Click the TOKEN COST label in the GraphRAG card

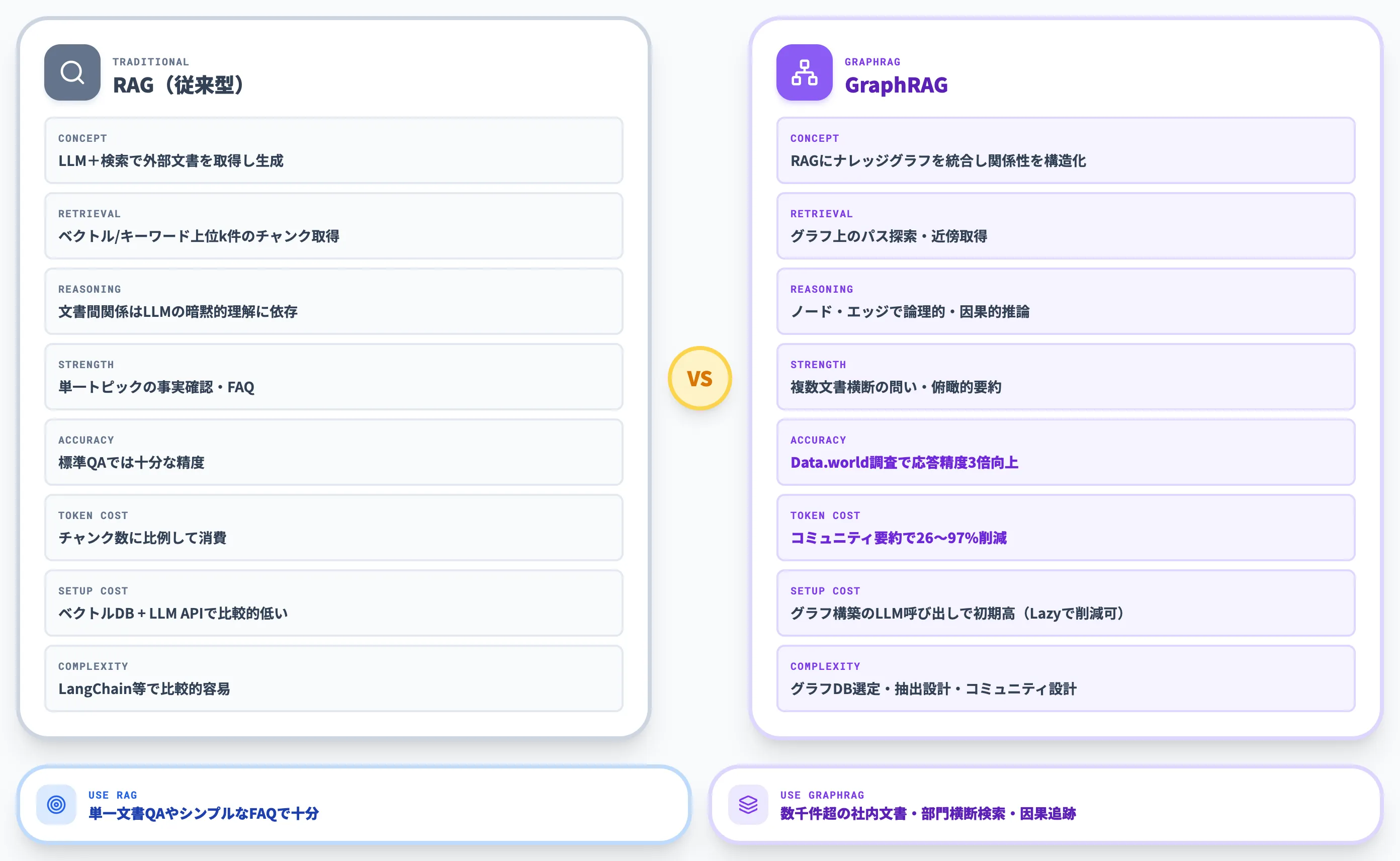point(825,515)
